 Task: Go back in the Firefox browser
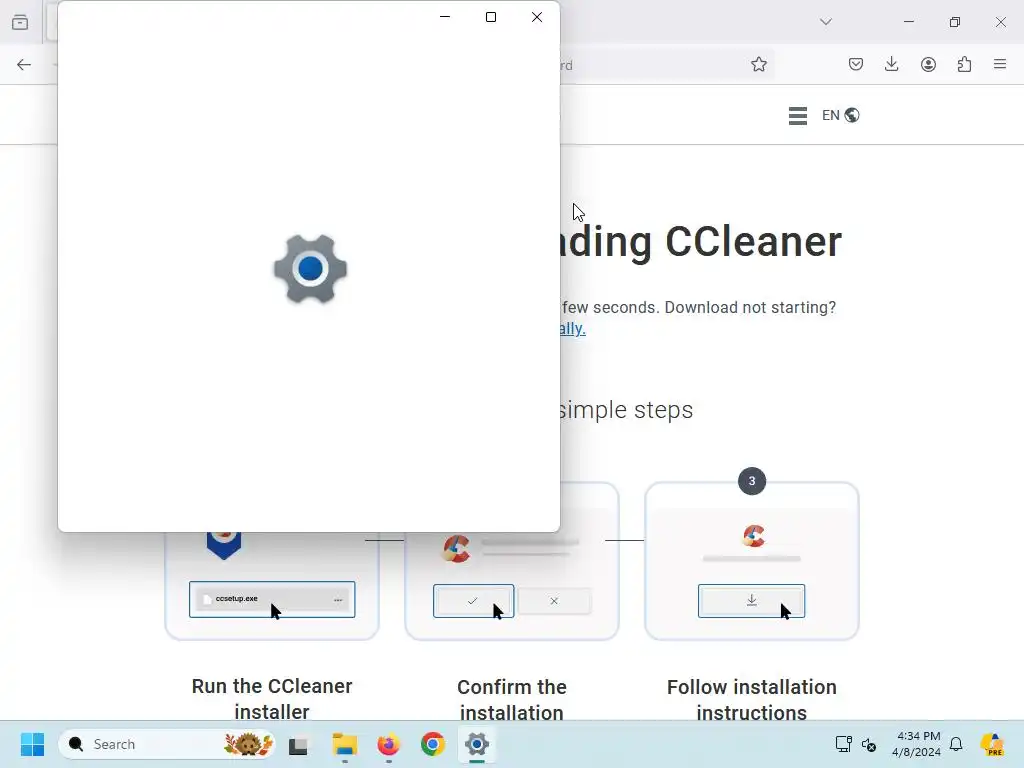pos(24,65)
